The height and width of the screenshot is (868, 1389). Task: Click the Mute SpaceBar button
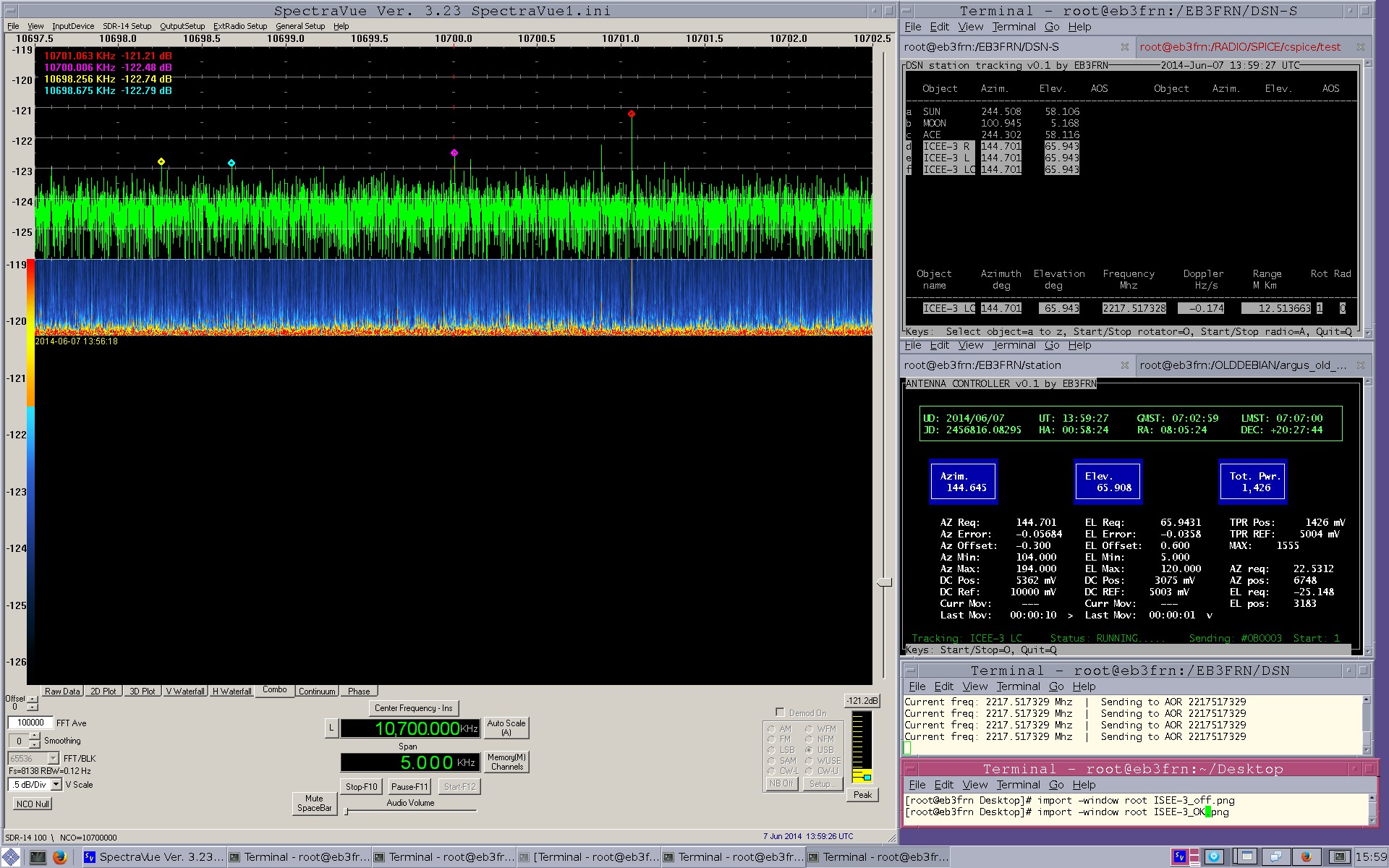click(x=314, y=803)
